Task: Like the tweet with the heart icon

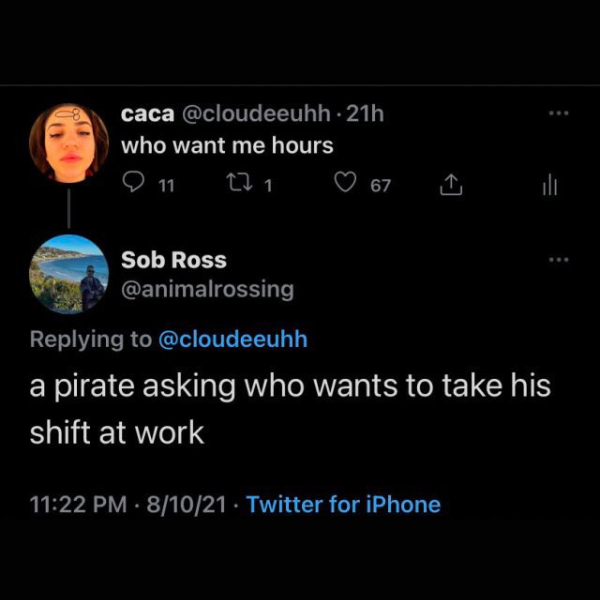Action: pyautogui.click(x=345, y=185)
